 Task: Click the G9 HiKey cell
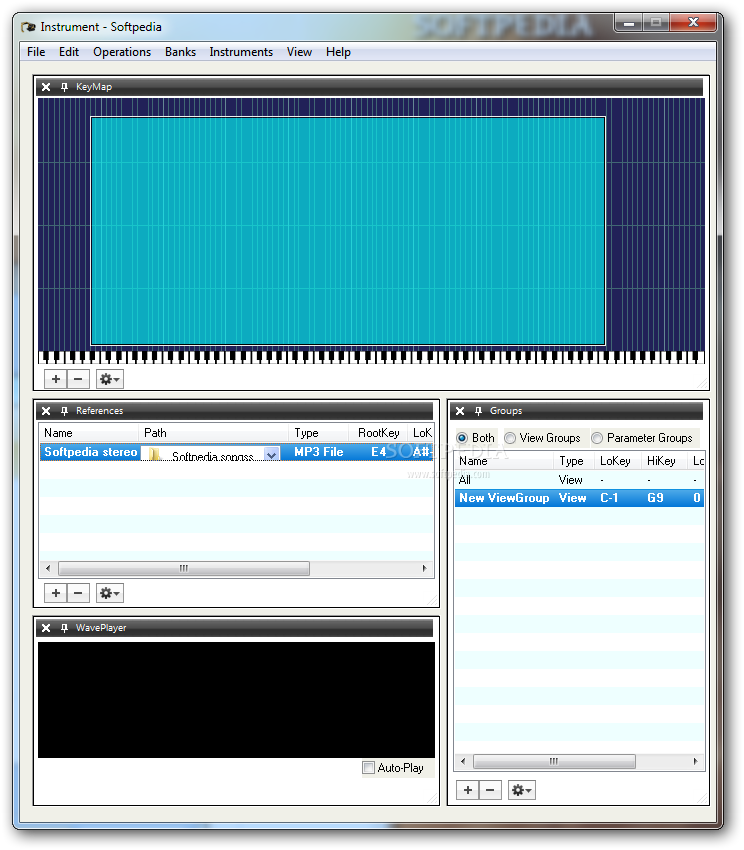tap(664, 498)
